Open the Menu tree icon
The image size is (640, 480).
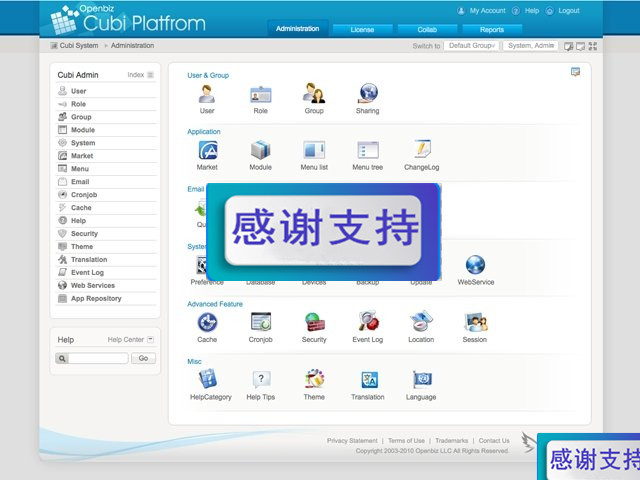368,150
